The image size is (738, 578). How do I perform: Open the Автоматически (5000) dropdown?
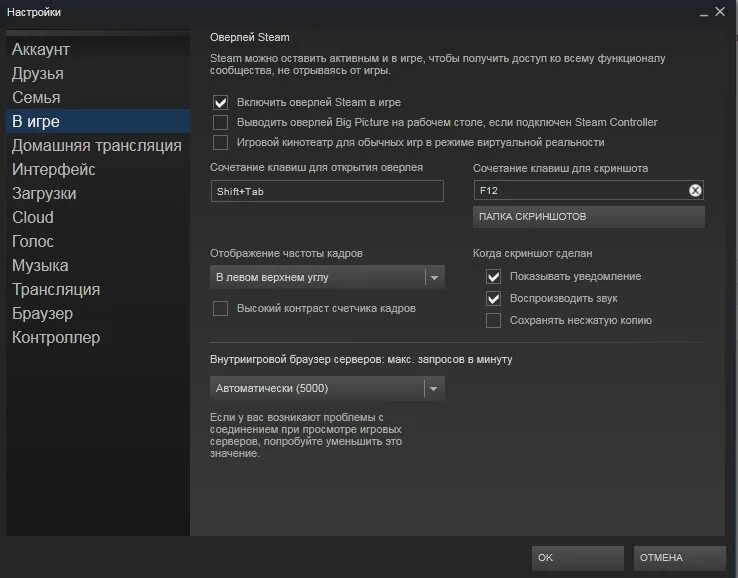tap(327, 388)
